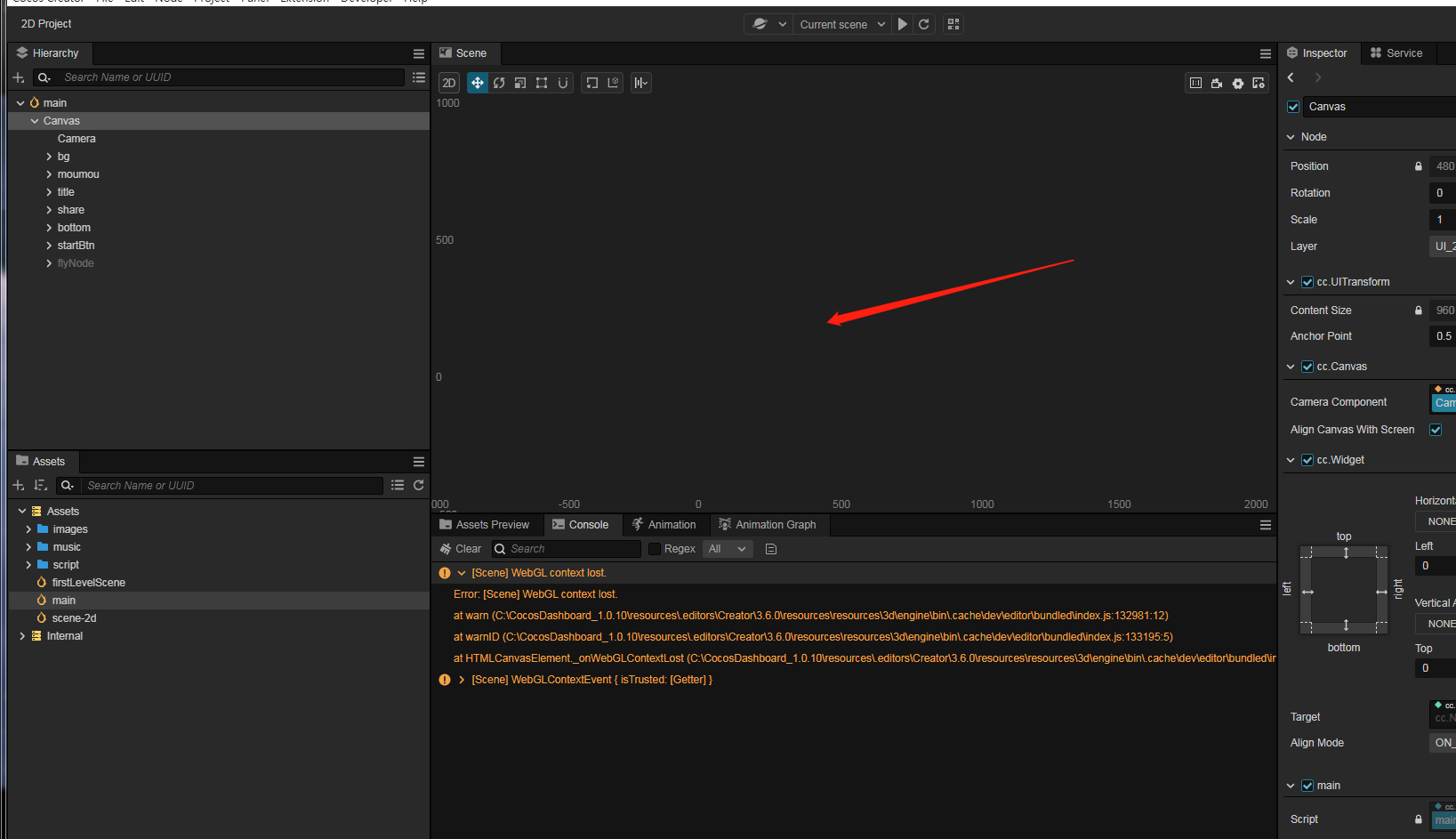Open Assets search type filter
Viewport: 1456px width, 839px height.
click(x=67, y=485)
